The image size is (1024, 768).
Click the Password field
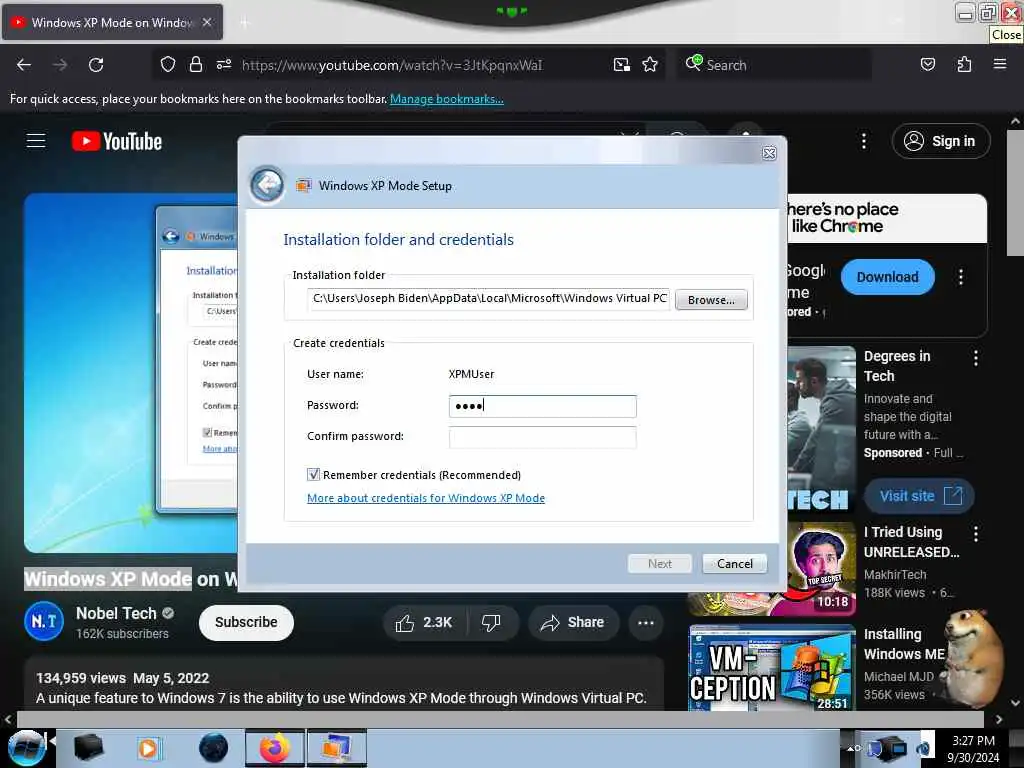point(543,406)
